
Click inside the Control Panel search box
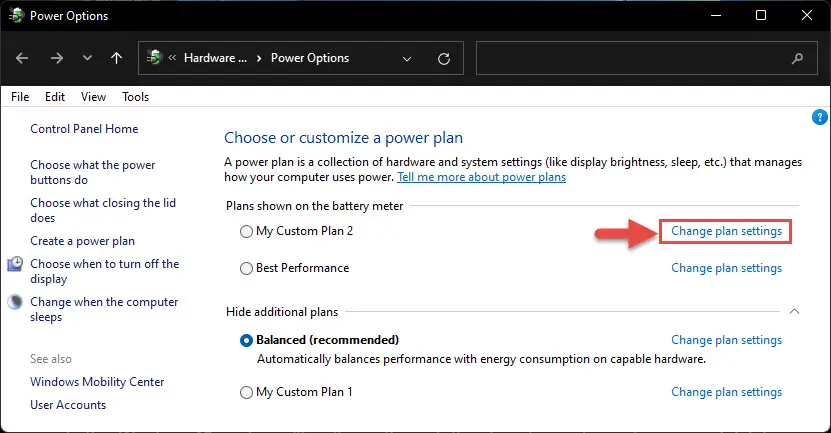[633, 58]
